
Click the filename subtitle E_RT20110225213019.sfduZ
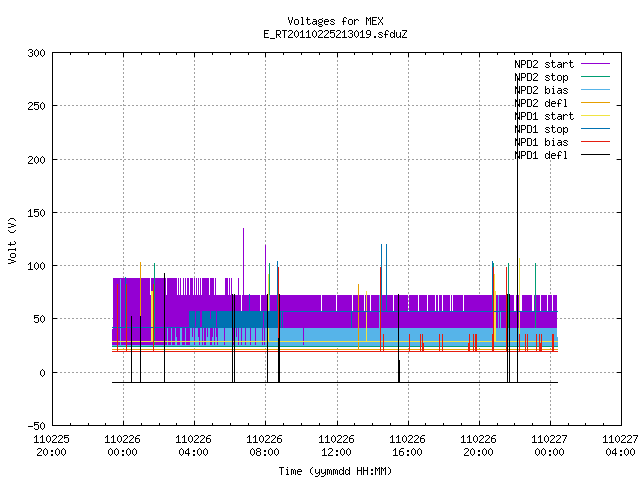[335, 34]
